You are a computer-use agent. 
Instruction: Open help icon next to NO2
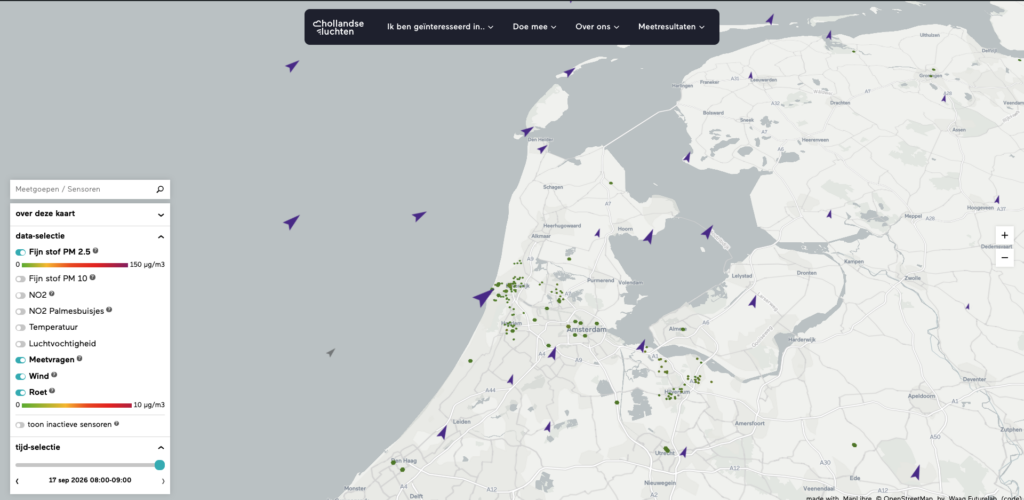click(x=52, y=294)
